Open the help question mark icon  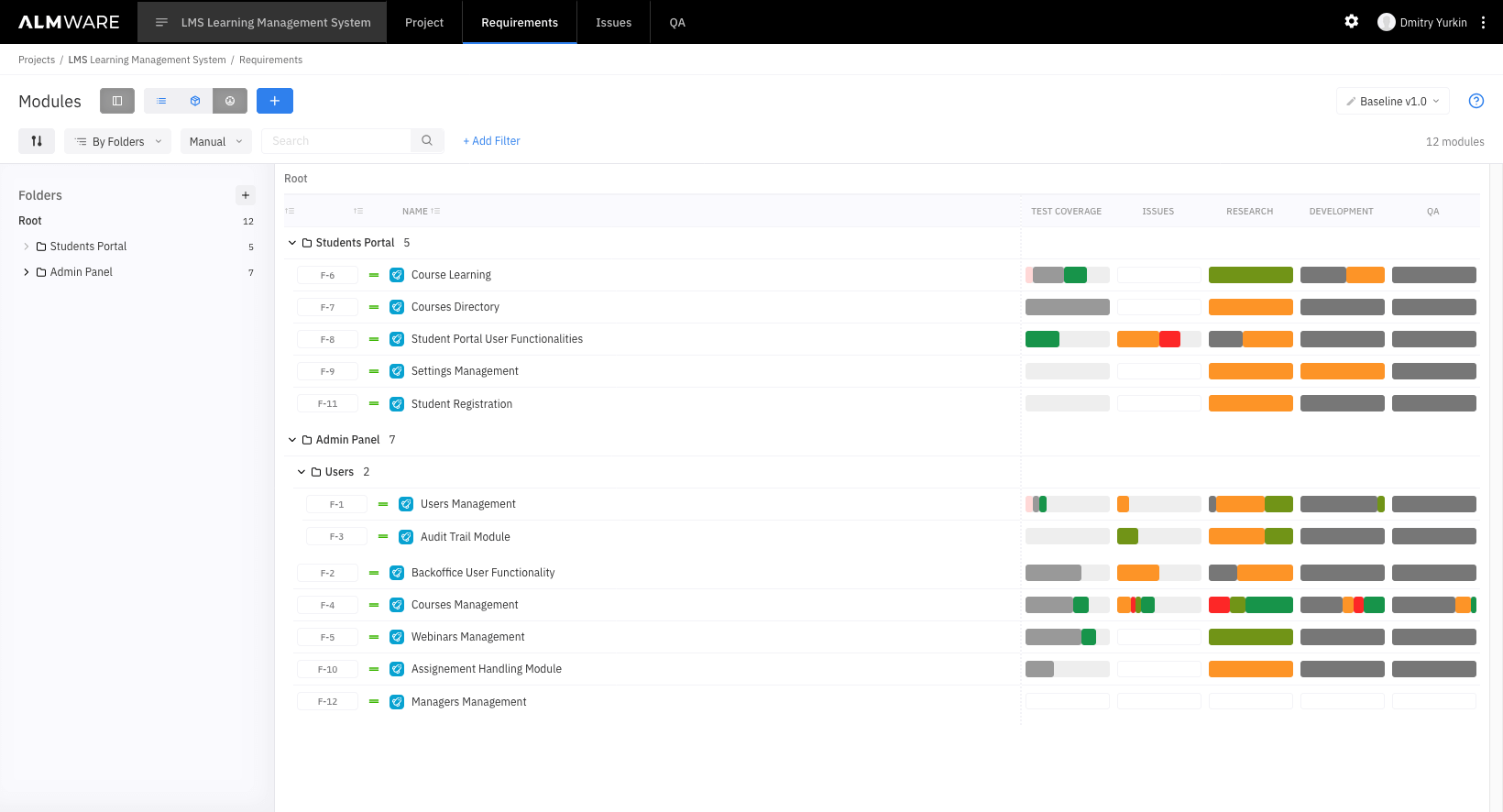point(1476,101)
